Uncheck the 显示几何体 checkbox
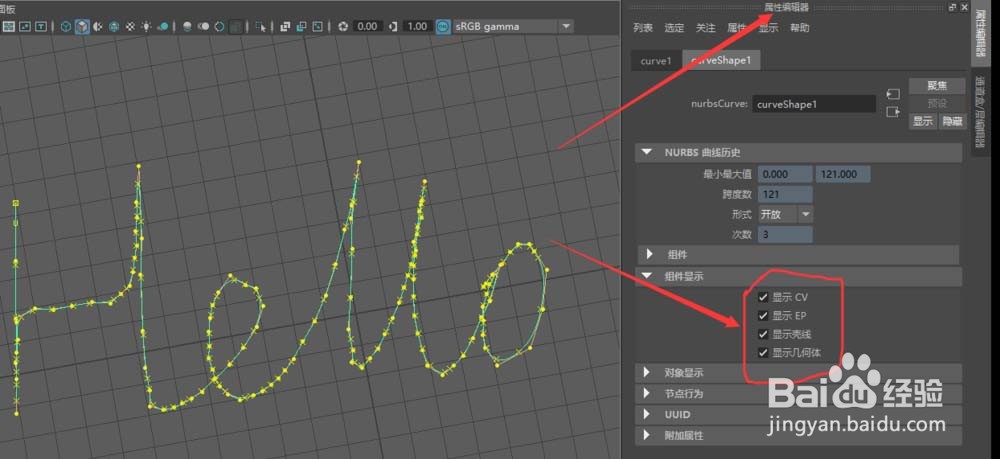The image size is (1000, 459). click(x=763, y=353)
